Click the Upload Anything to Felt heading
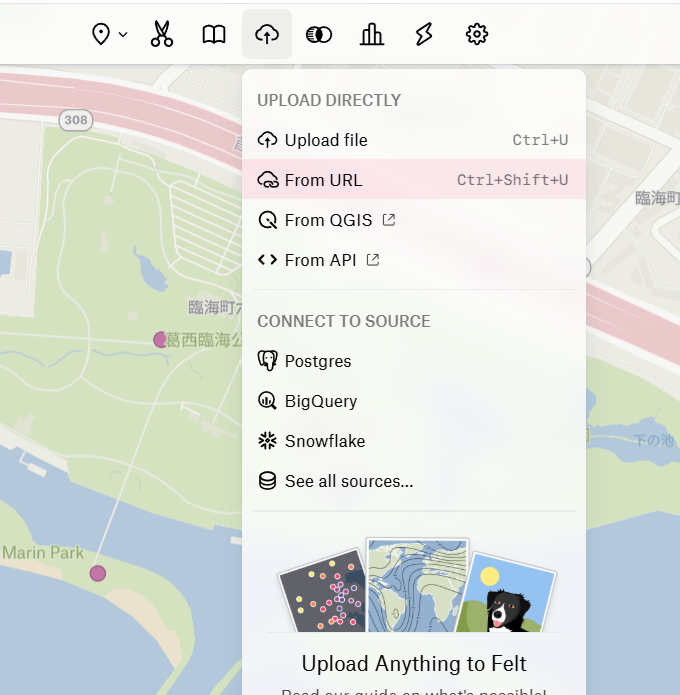The height and width of the screenshot is (695, 680). pyautogui.click(x=414, y=664)
